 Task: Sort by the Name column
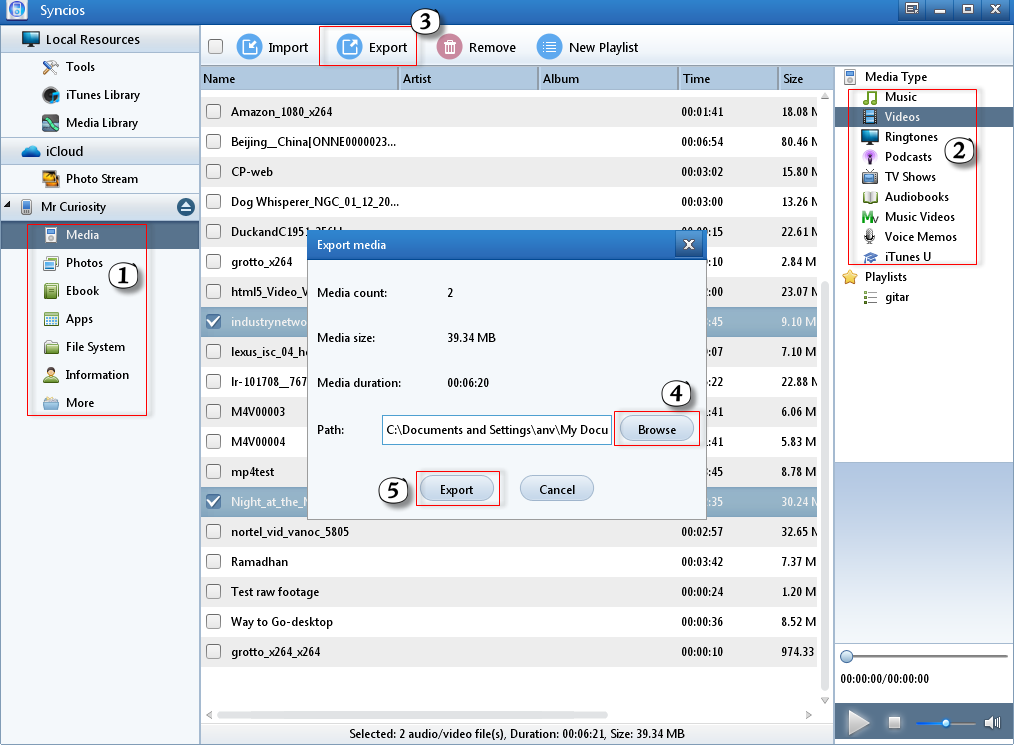[300, 79]
